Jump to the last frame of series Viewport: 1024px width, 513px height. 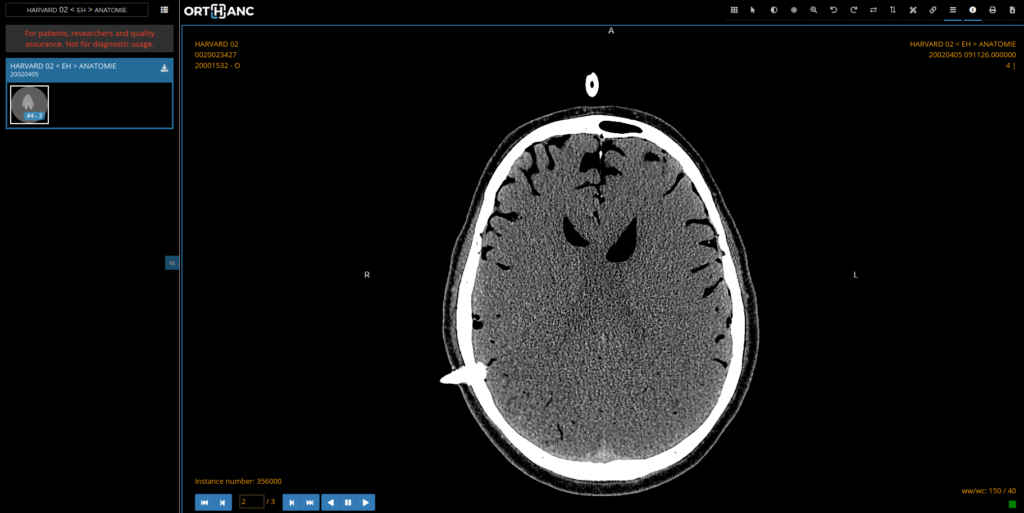(310, 502)
